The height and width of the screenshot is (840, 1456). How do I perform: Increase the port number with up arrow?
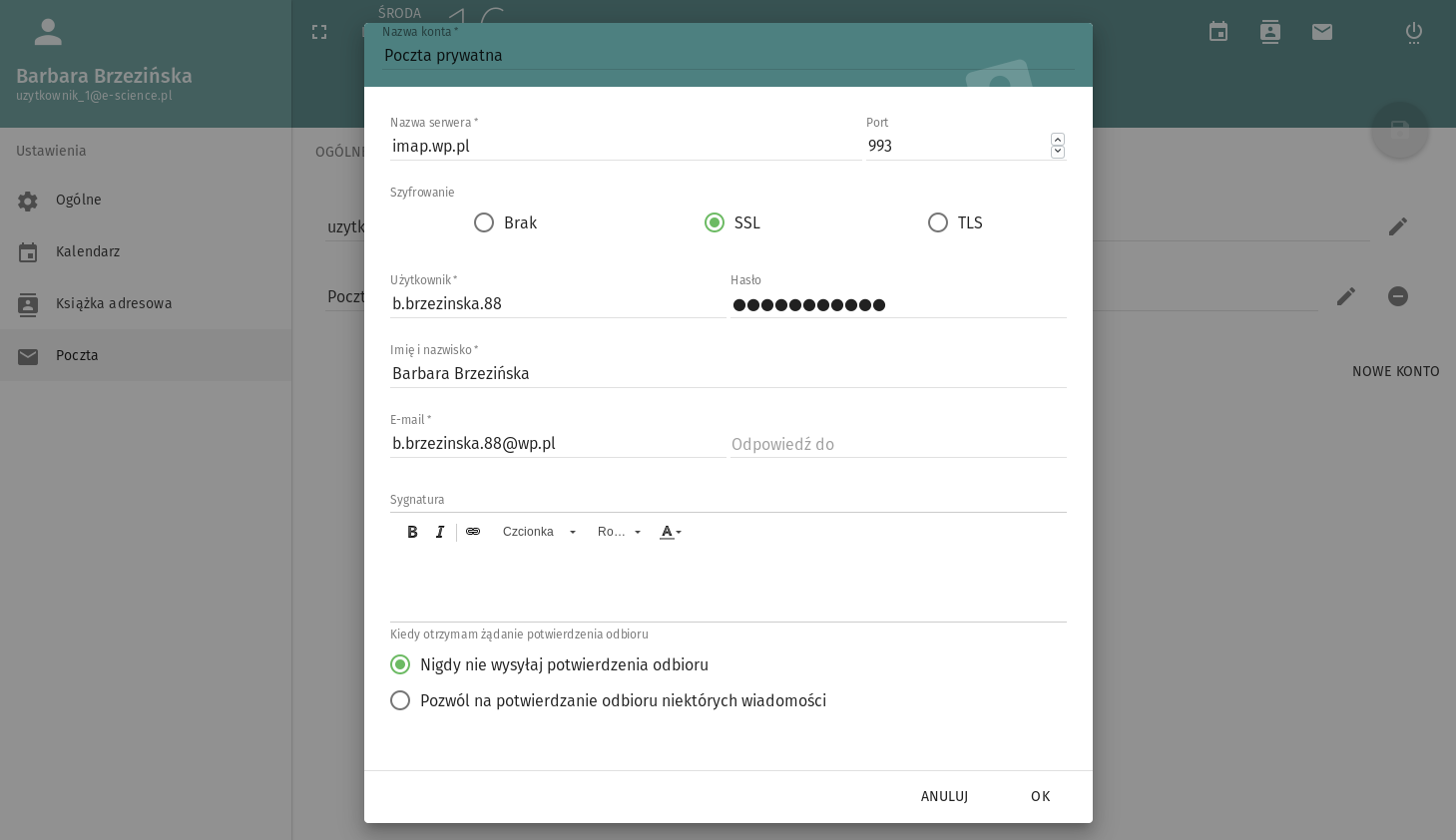1058,140
